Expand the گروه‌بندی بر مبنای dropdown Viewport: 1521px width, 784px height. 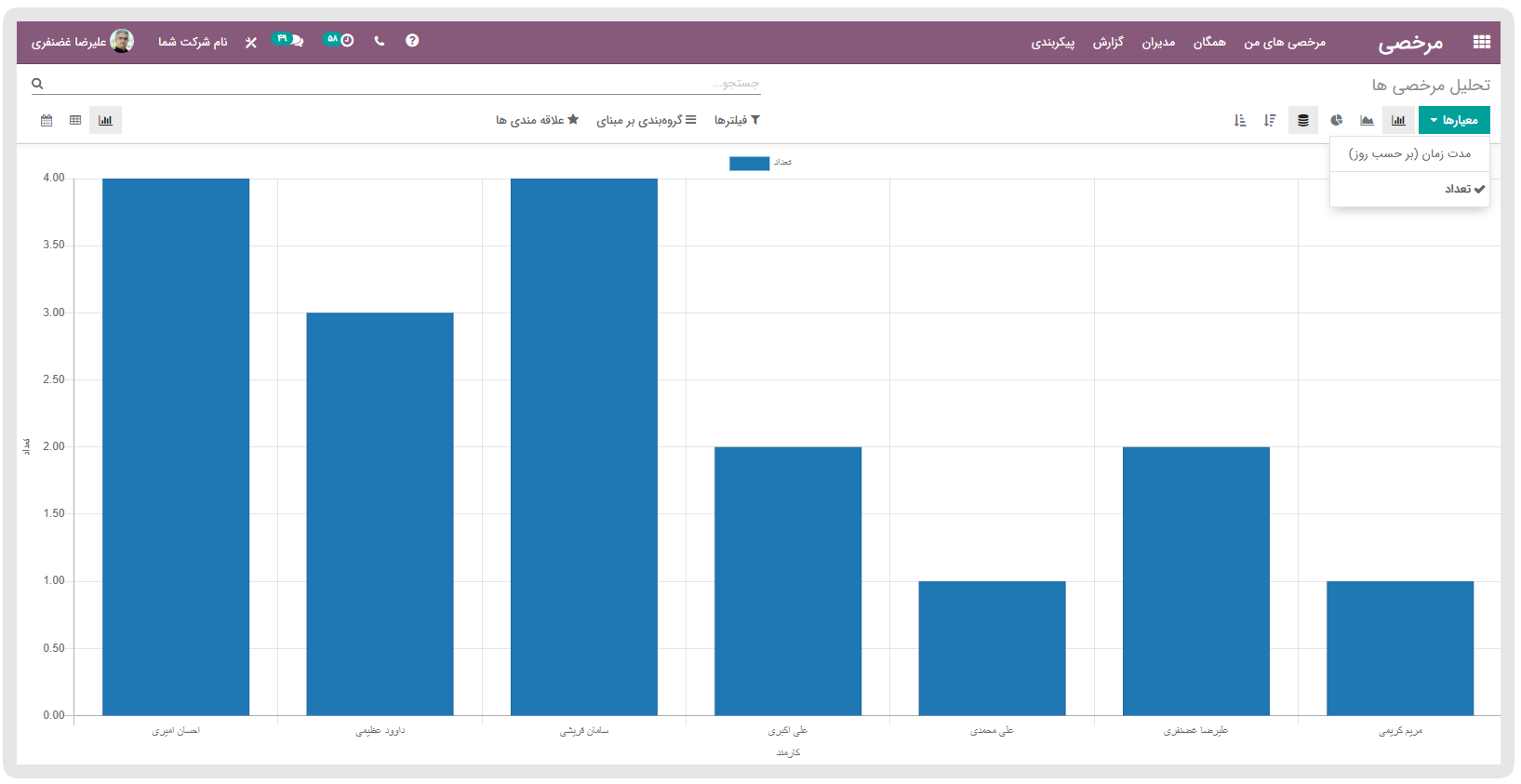[646, 120]
